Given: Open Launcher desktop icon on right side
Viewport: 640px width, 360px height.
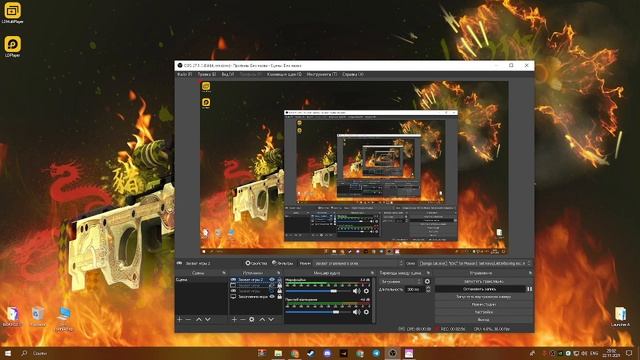Looking at the screenshot, I should 620,316.
